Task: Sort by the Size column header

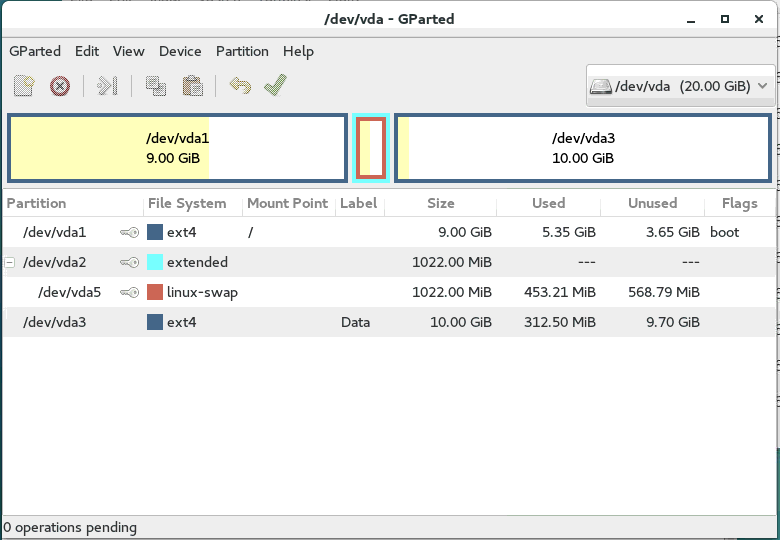Action: pos(440,203)
